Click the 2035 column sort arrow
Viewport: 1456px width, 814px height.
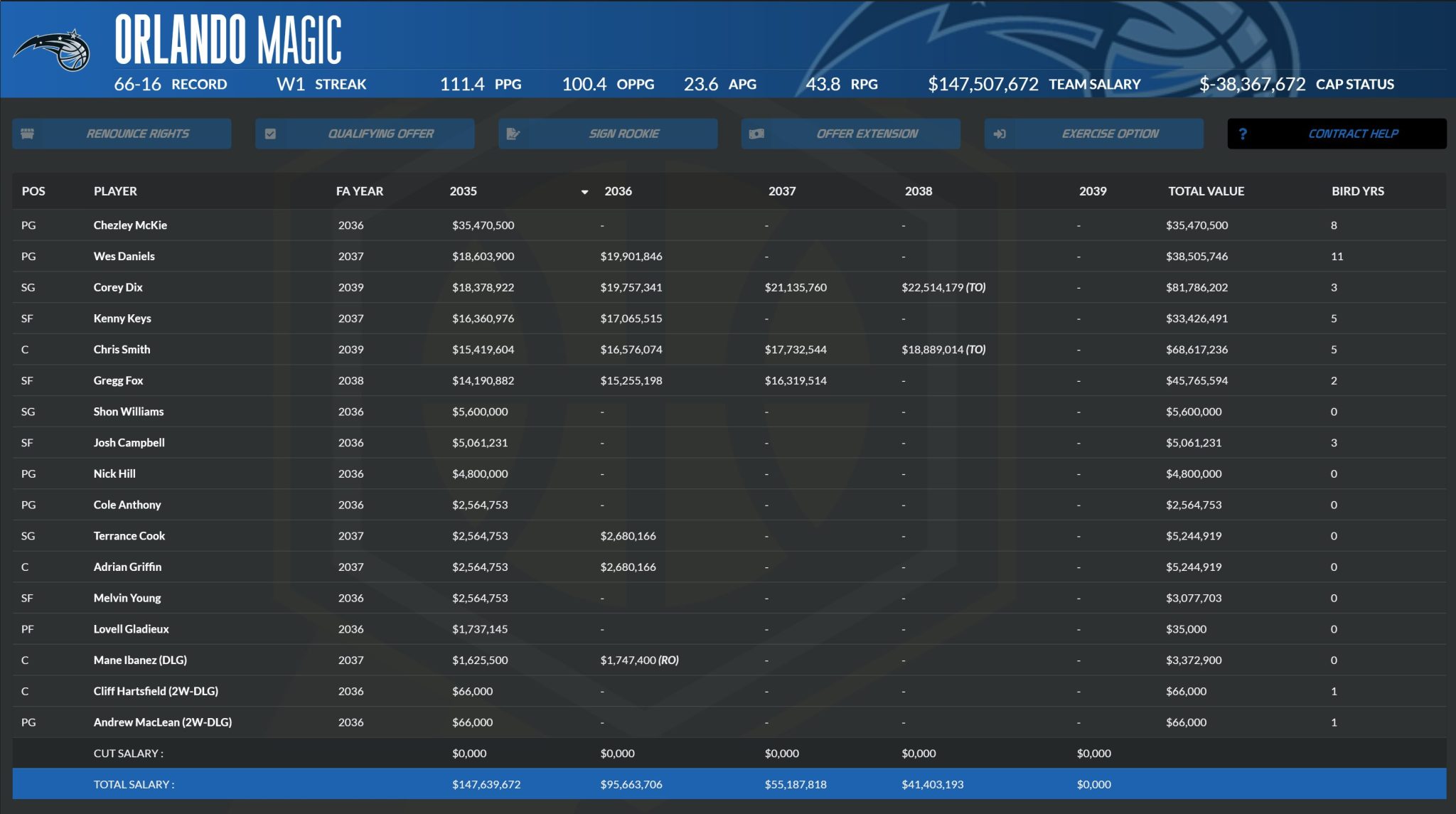pos(584,192)
